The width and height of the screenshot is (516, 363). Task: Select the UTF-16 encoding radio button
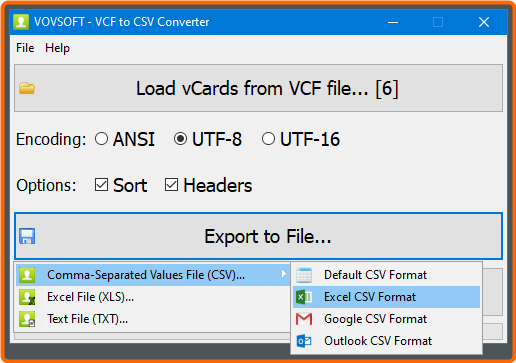(x=268, y=139)
